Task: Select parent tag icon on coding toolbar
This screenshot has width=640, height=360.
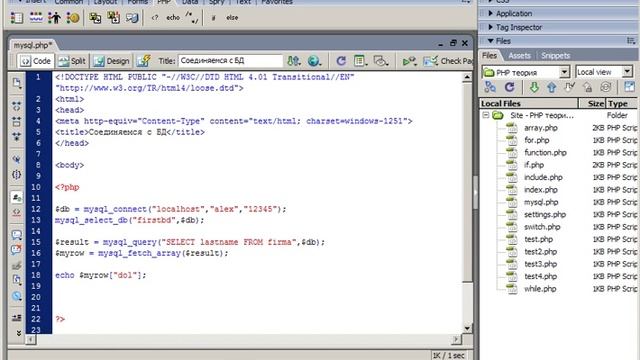Action: pos(17,159)
